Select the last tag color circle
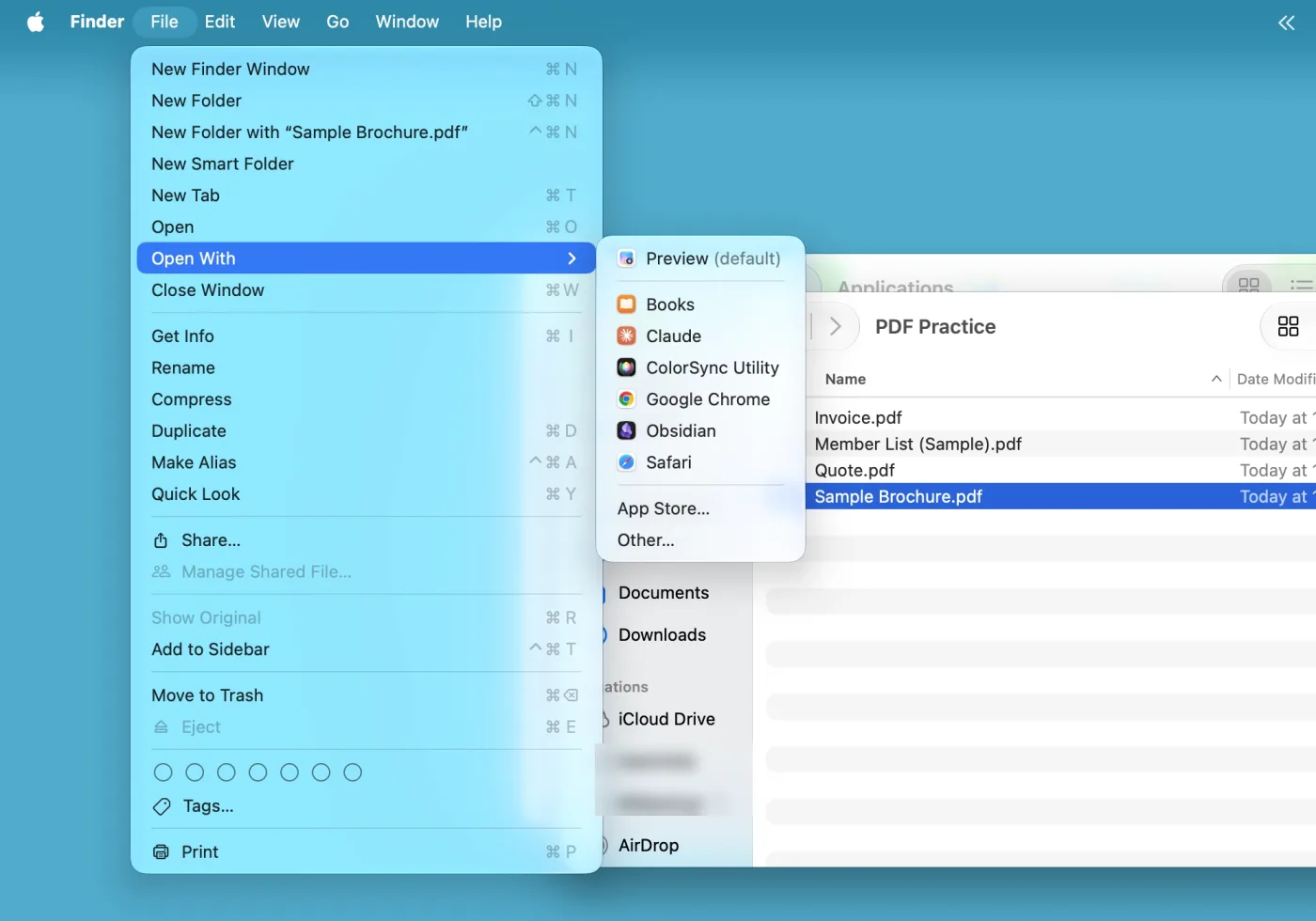 click(352, 773)
